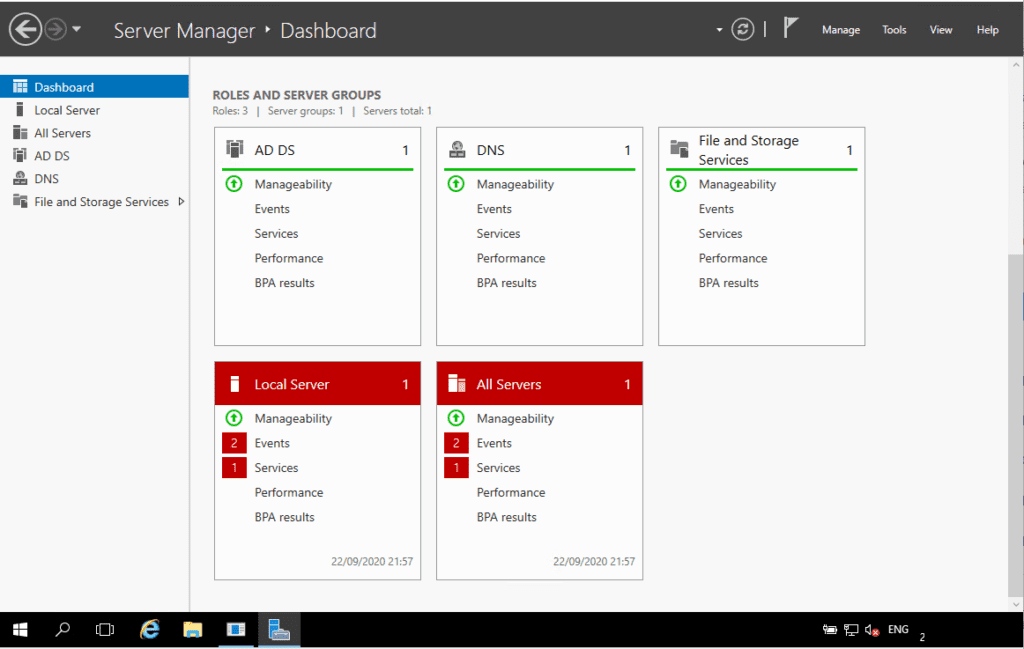Open the Manage menu

coord(840,30)
